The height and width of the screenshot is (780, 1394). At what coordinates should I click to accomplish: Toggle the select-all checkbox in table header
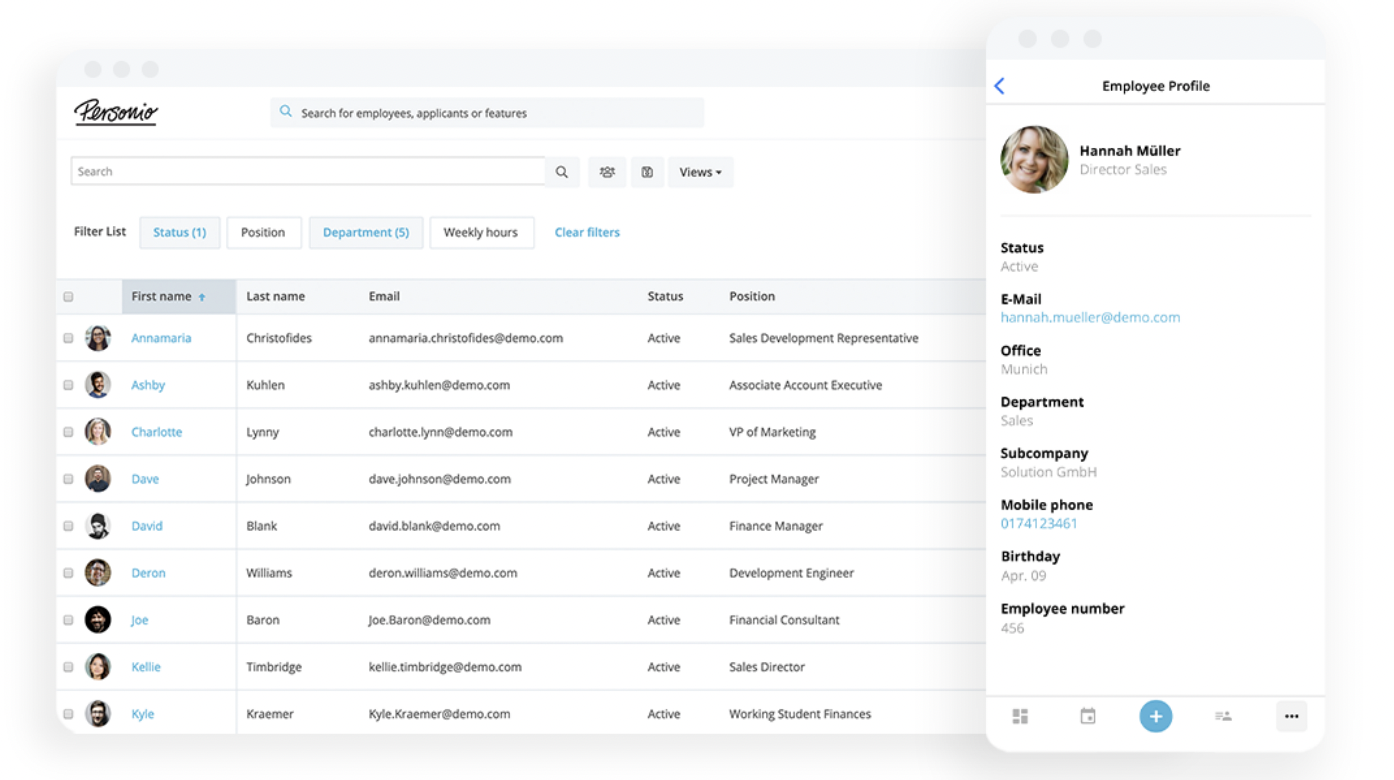[x=69, y=297]
